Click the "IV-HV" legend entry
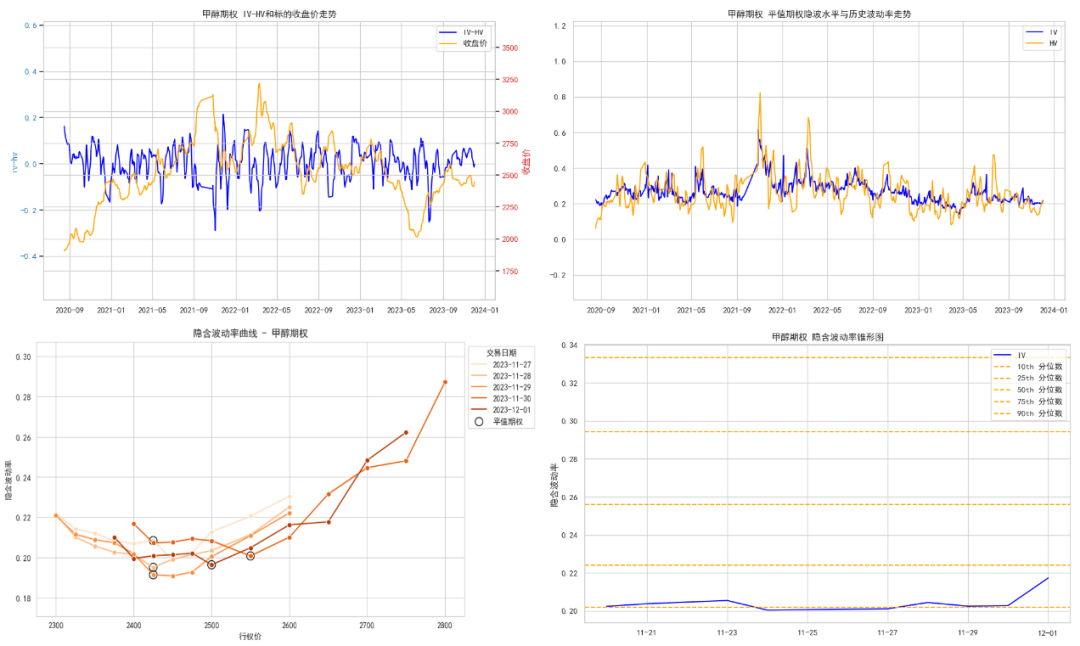 (x=461, y=32)
